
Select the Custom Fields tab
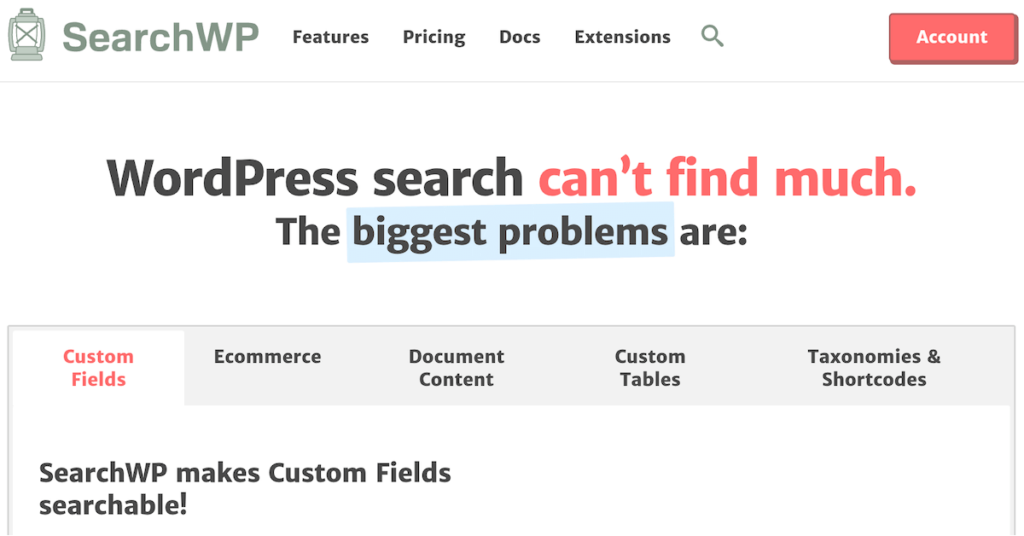coord(98,368)
